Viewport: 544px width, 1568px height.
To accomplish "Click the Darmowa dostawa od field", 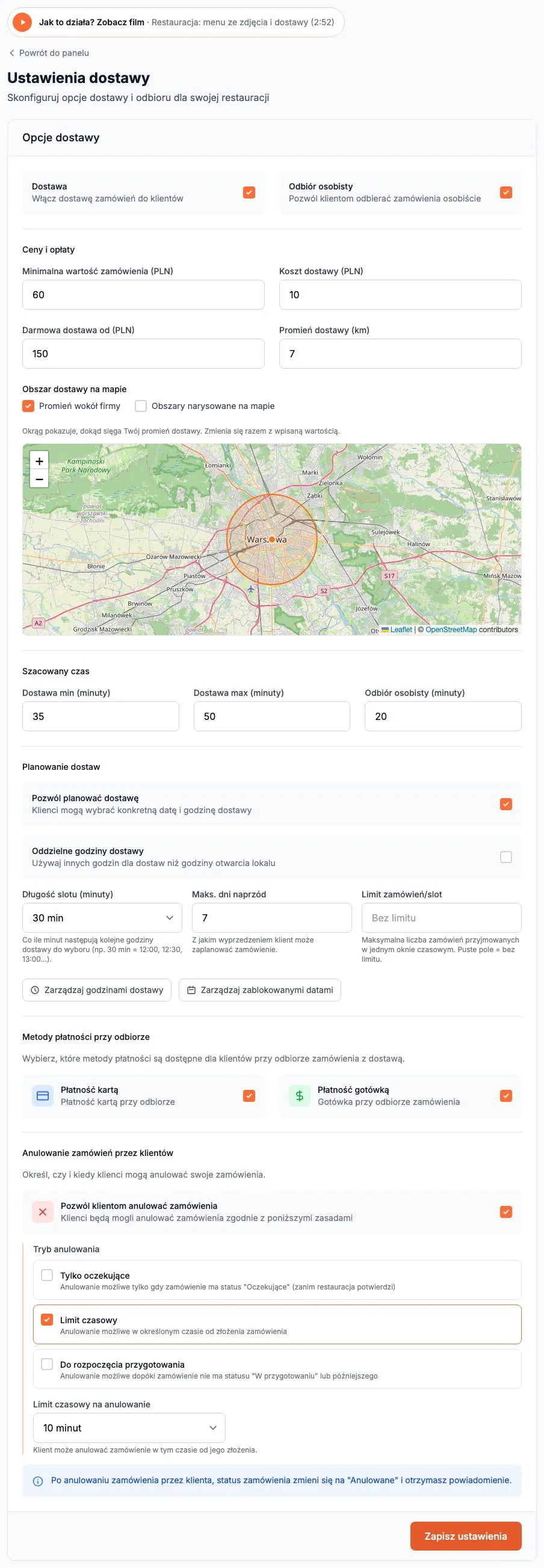I will (144, 354).
